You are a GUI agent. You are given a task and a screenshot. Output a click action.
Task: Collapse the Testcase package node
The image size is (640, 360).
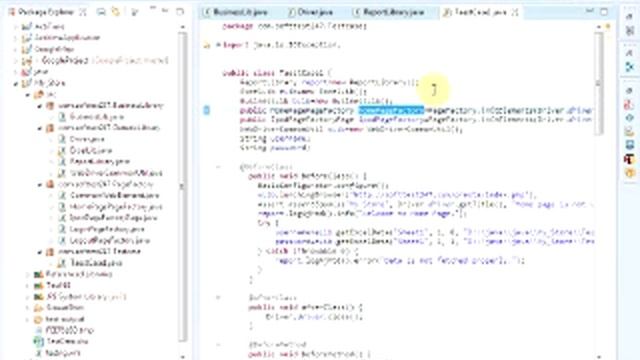(x=40, y=252)
